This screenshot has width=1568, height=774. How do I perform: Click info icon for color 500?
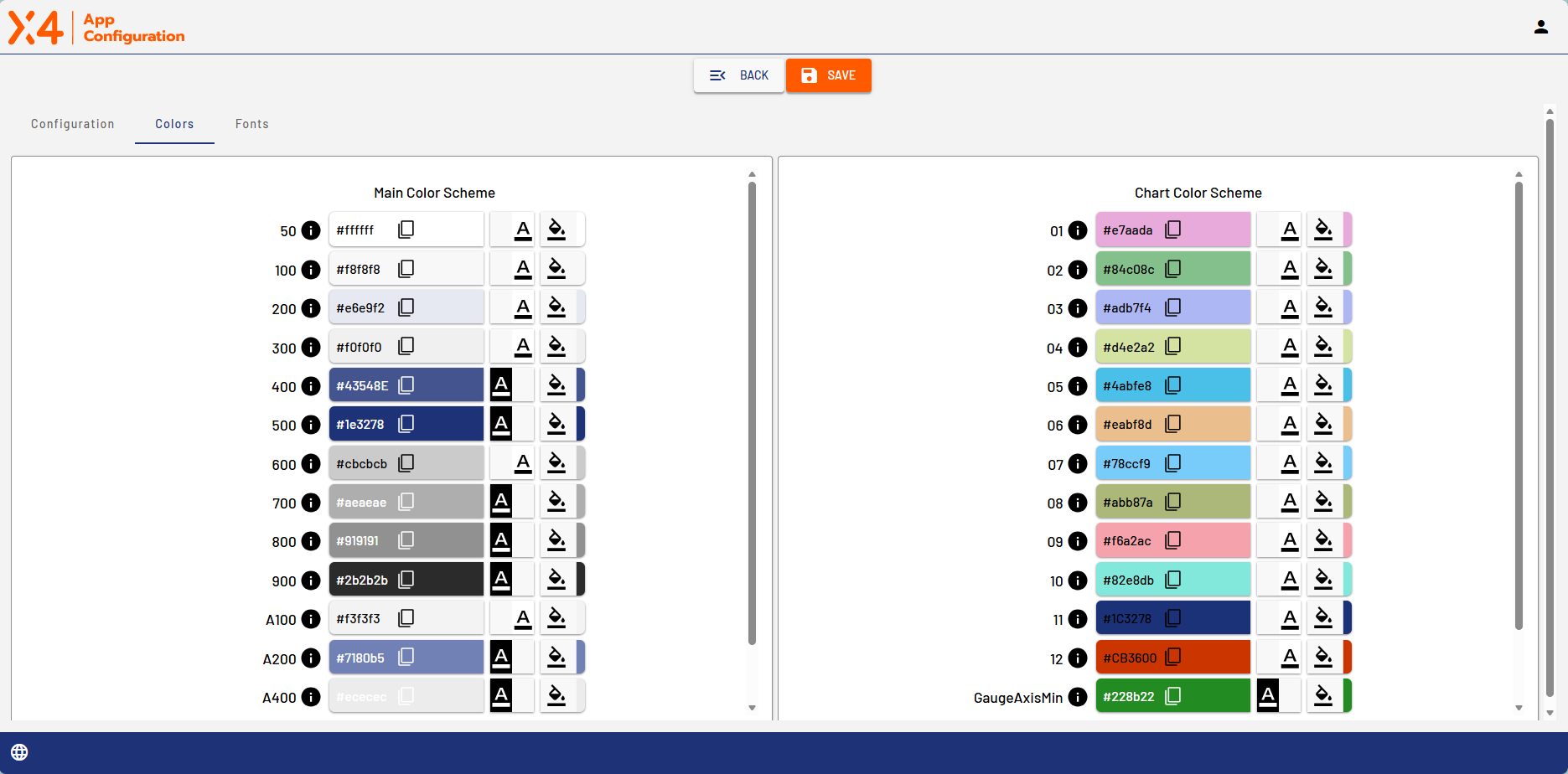click(311, 425)
